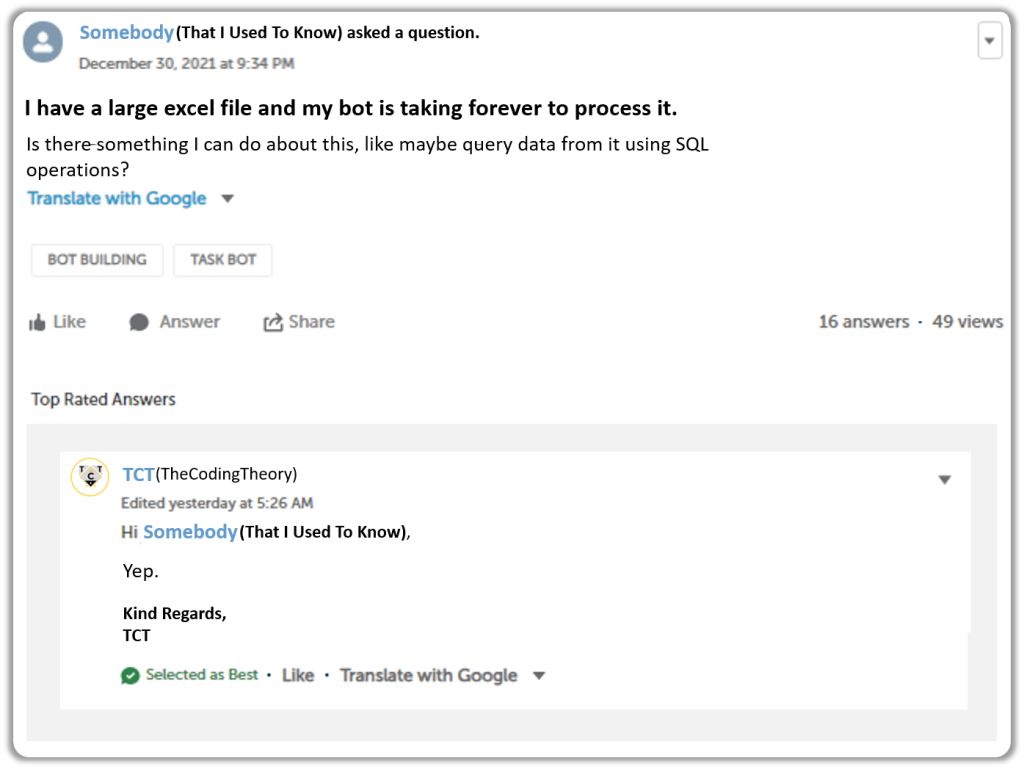The image size is (1024, 769).
Task: Open the TCT author name link
Action: 138,475
